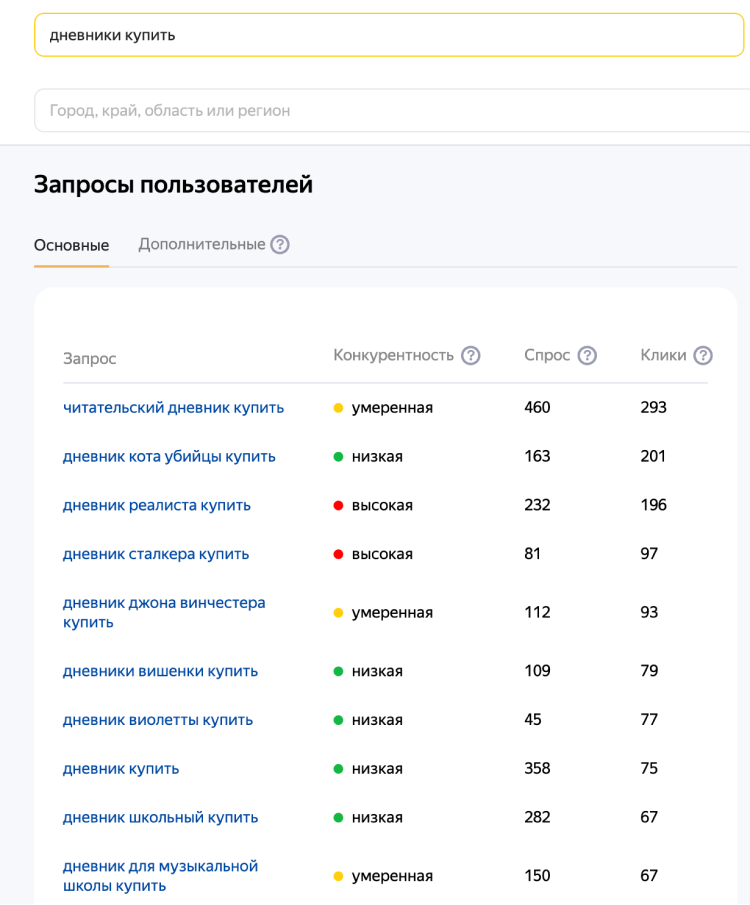
Task: Open query читательский дневник купить
Action: coord(173,408)
